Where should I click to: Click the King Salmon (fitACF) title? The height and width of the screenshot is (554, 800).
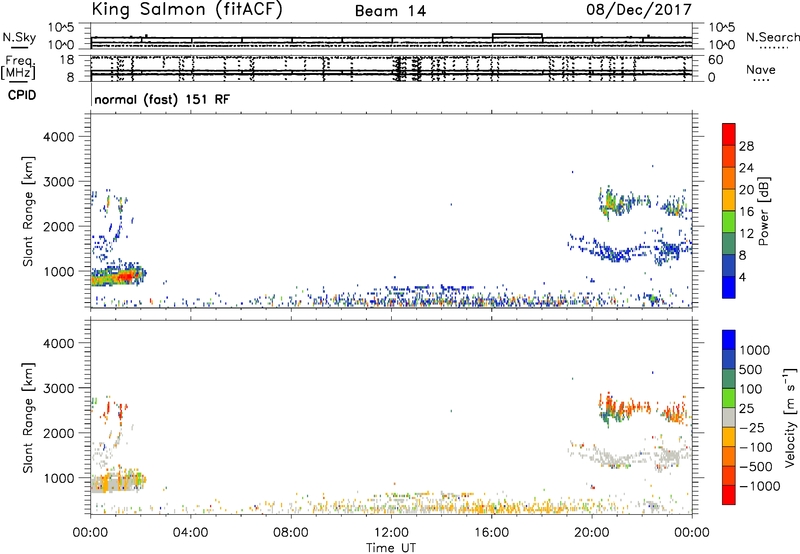[187, 10]
